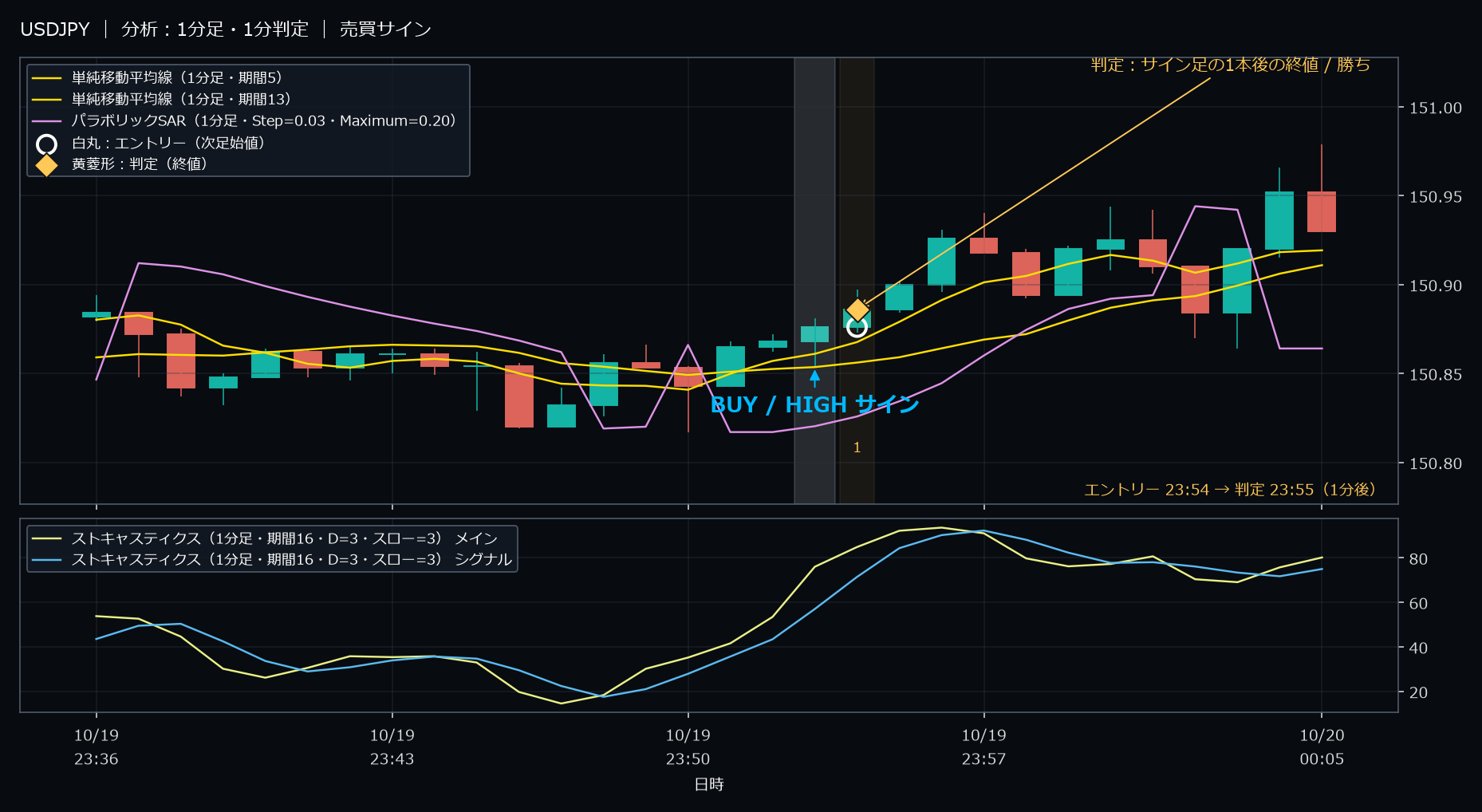Screen dimensions: 1482x812
Task: Click the 分析:1分足・1分判定 title text
Action: [x=215, y=30]
